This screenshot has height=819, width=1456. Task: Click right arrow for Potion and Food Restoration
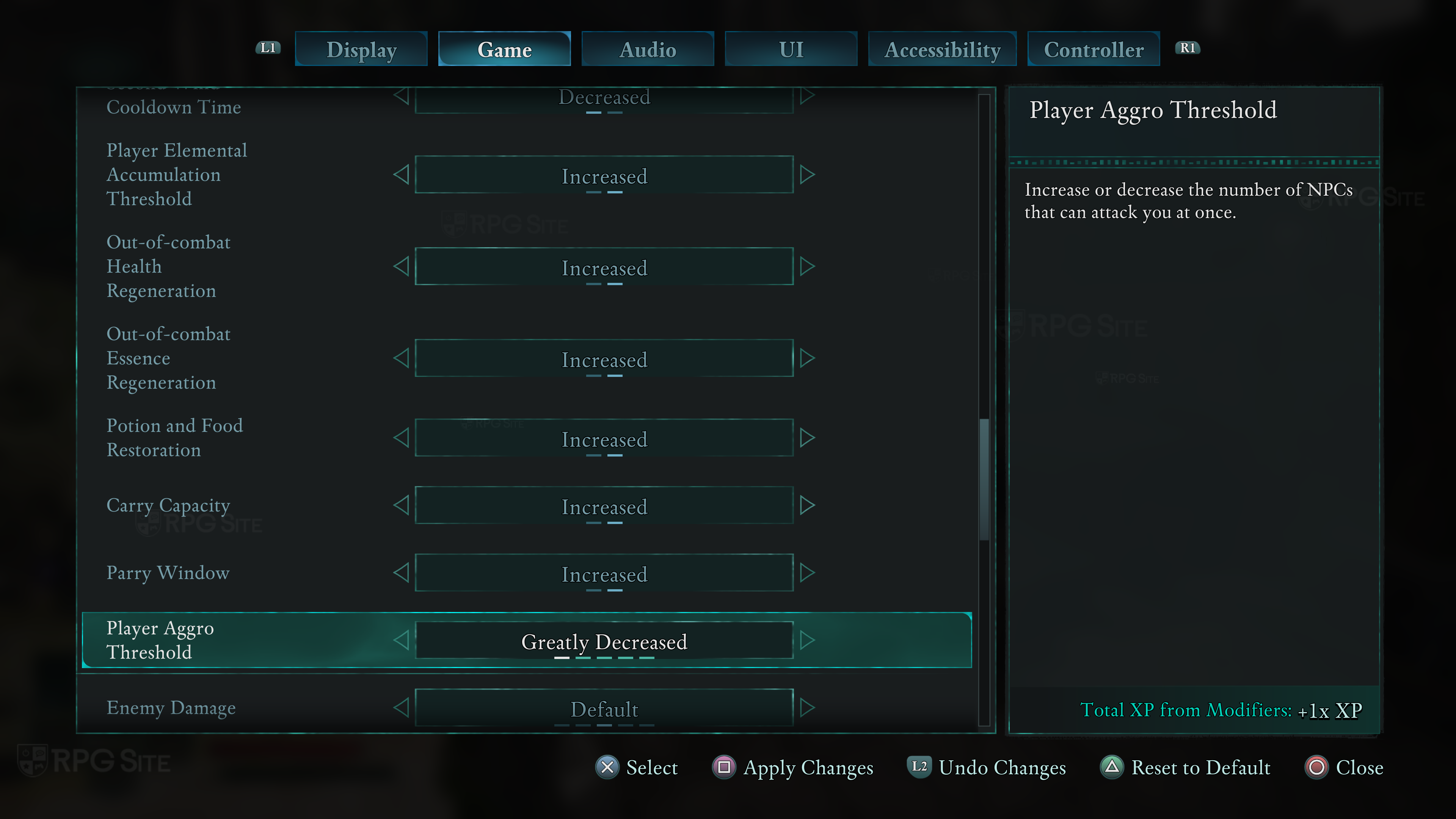pos(807,438)
